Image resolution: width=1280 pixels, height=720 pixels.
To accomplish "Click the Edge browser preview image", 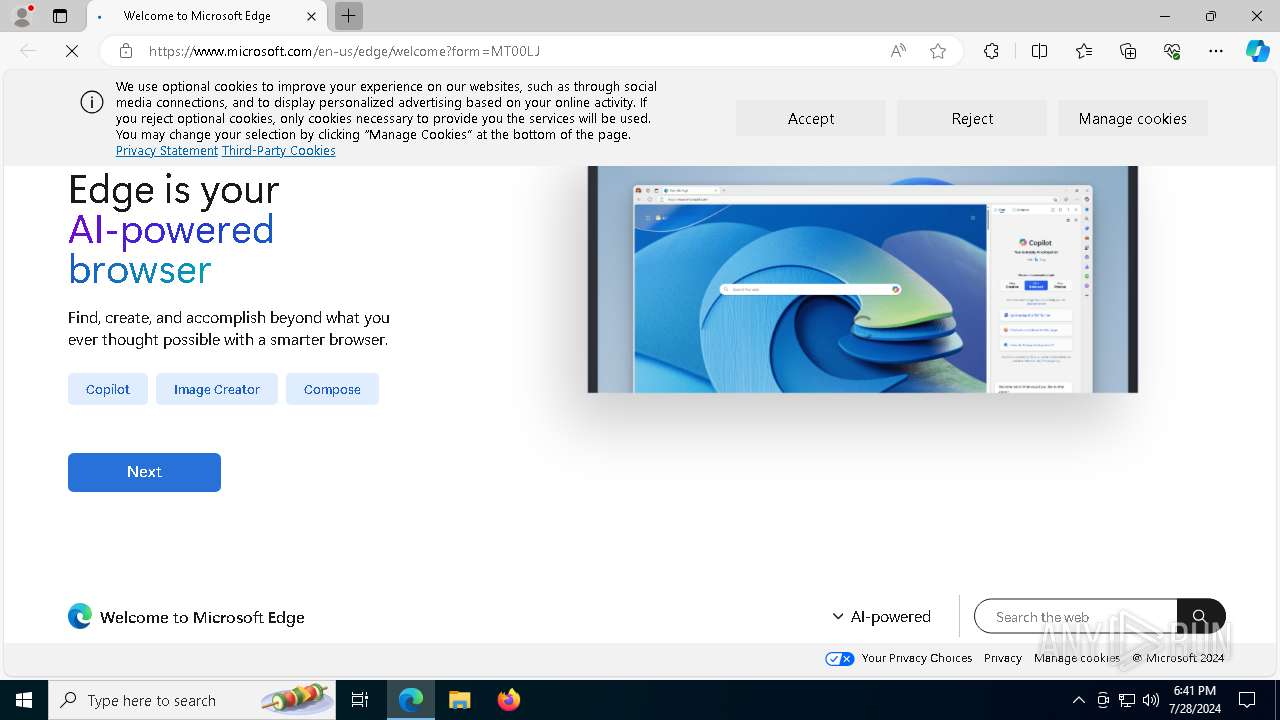I will point(862,279).
